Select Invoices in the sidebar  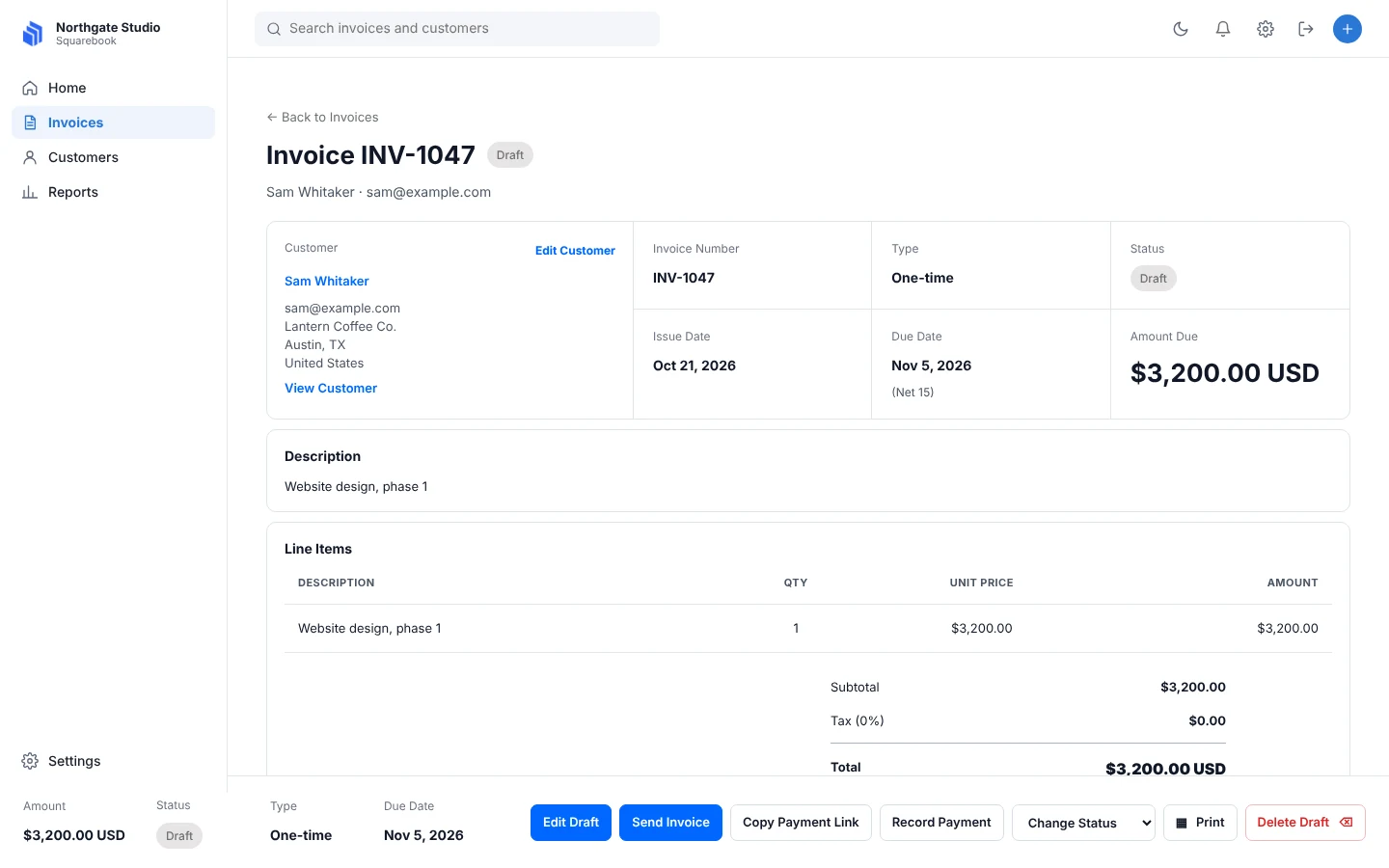pos(113,122)
